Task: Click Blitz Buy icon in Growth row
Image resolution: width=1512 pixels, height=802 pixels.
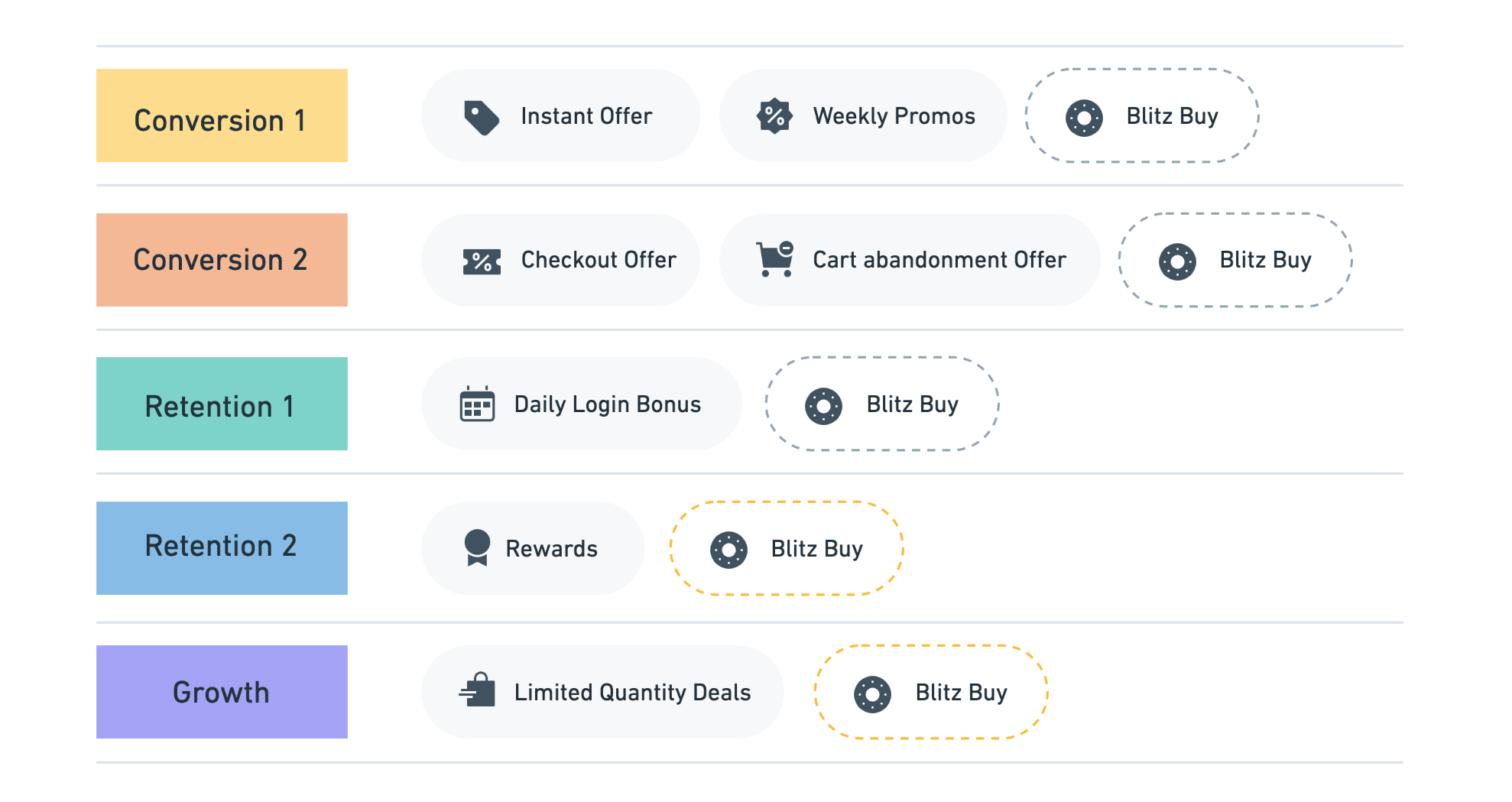Action: (x=872, y=694)
